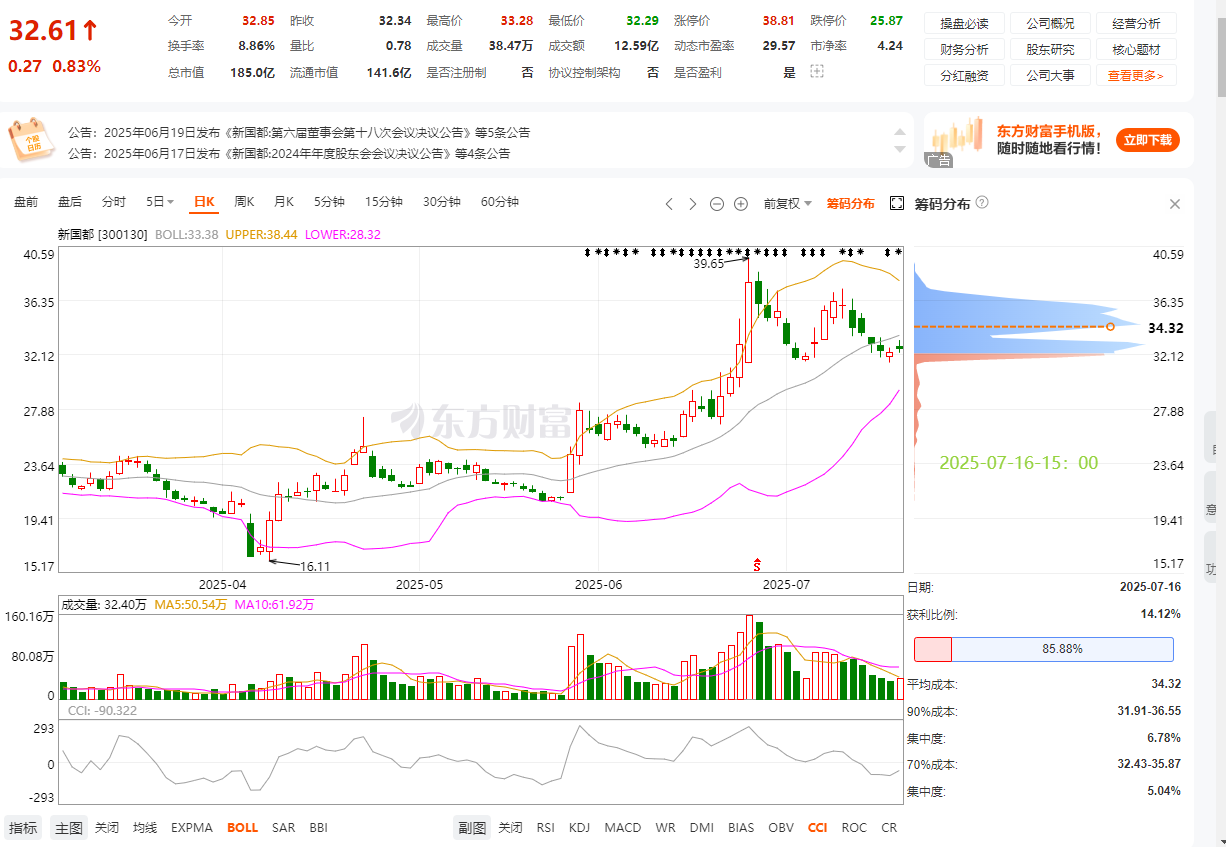Select 均线 main chart indicator
1226x847 pixels.
(x=145, y=828)
